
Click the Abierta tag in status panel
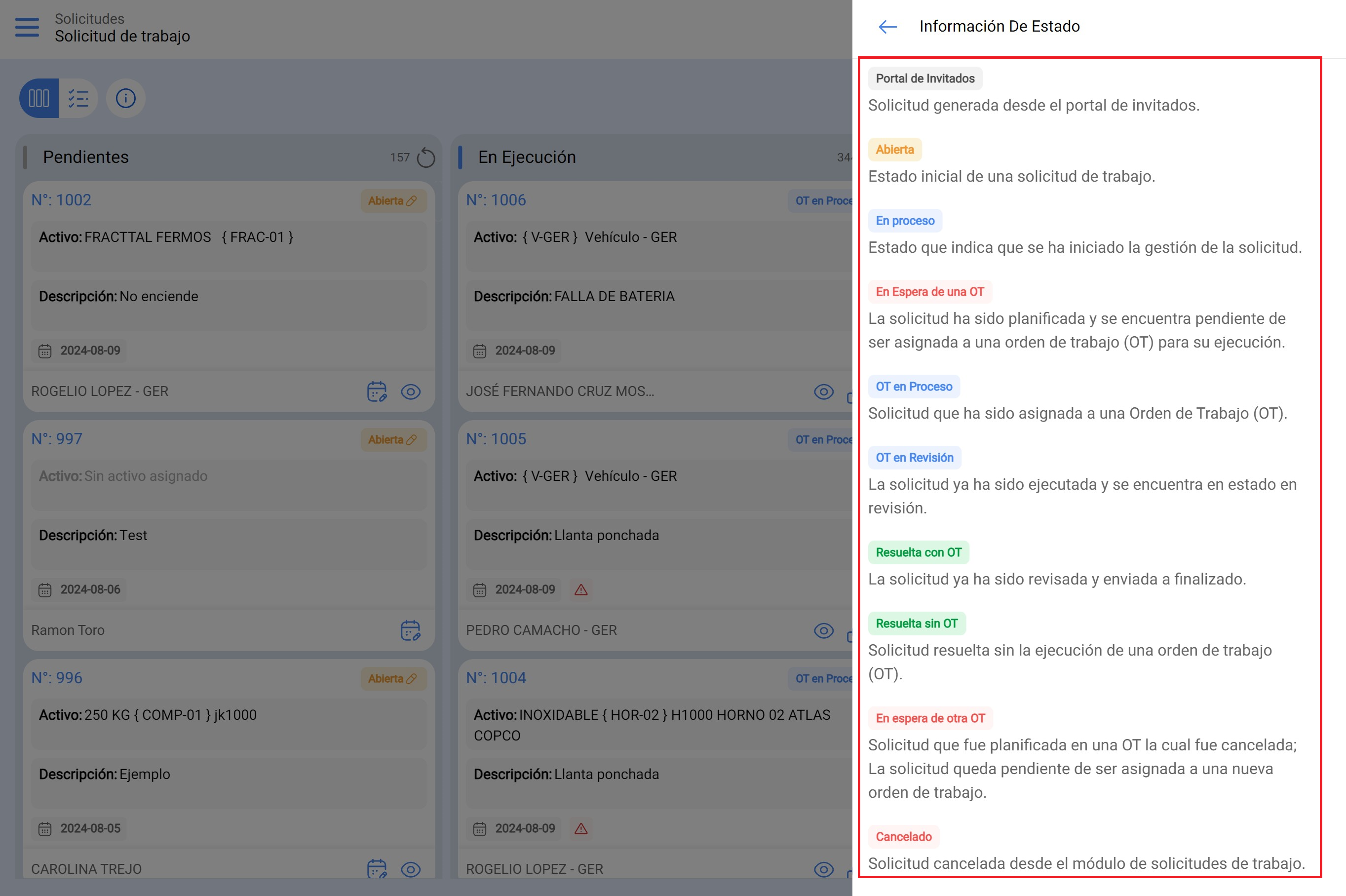895,150
